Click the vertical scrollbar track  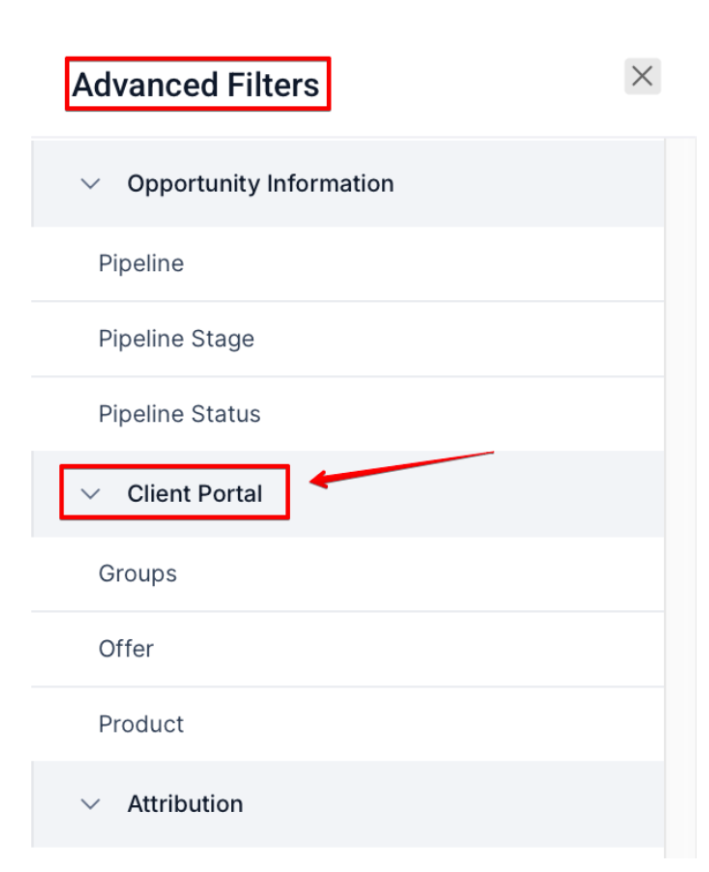click(x=681, y=500)
